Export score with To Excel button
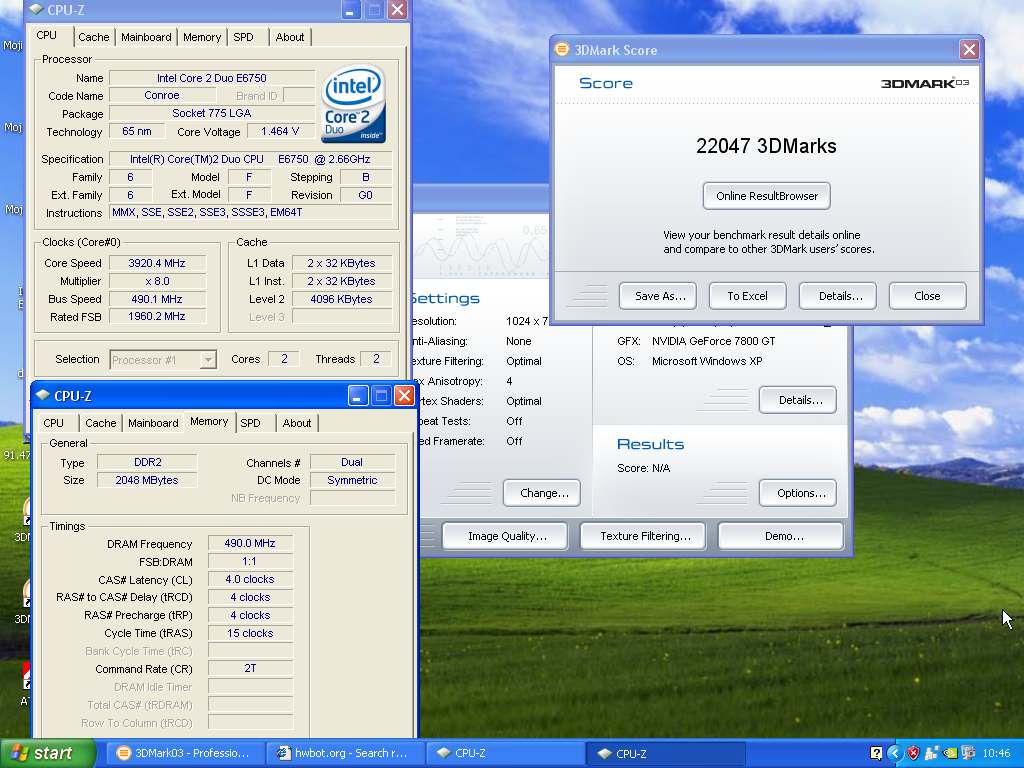 pyautogui.click(x=748, y=296)
